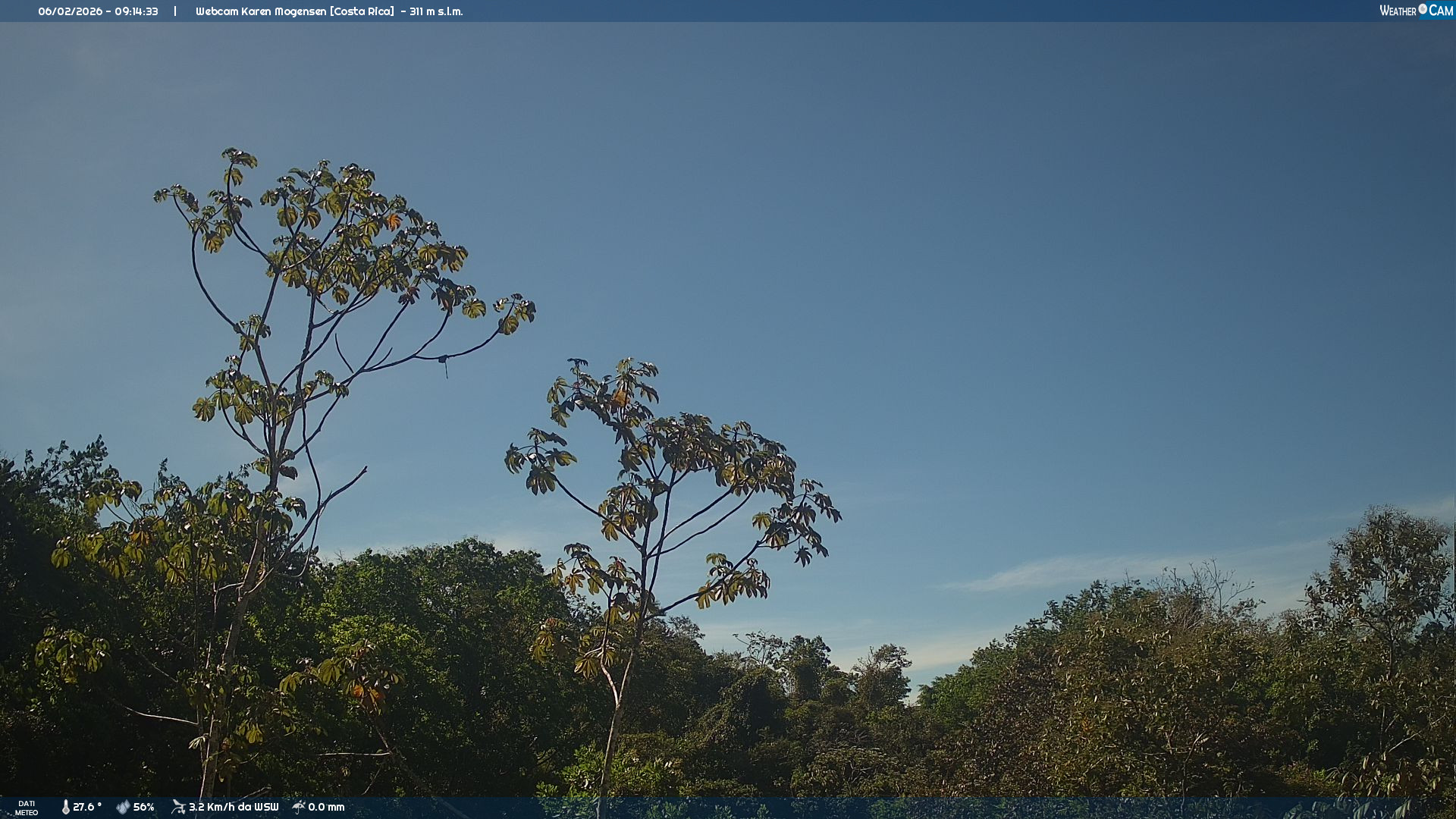This screenshot has width=1456, height=819.
Task: Click the vertical separator after the timestamp
Action: click(x=175, y=11)
